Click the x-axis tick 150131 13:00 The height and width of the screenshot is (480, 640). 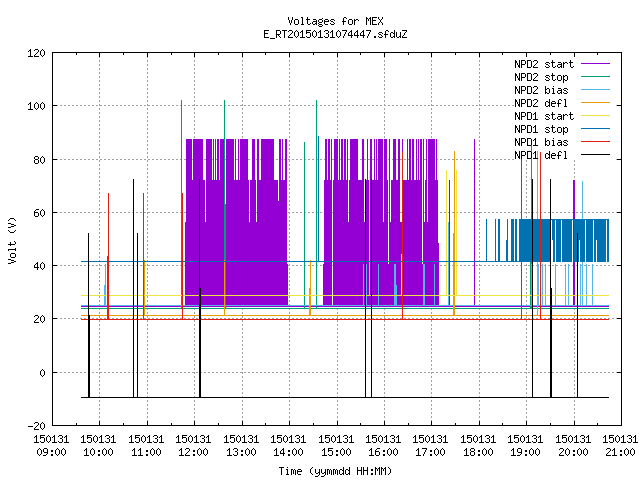(241, 446)
